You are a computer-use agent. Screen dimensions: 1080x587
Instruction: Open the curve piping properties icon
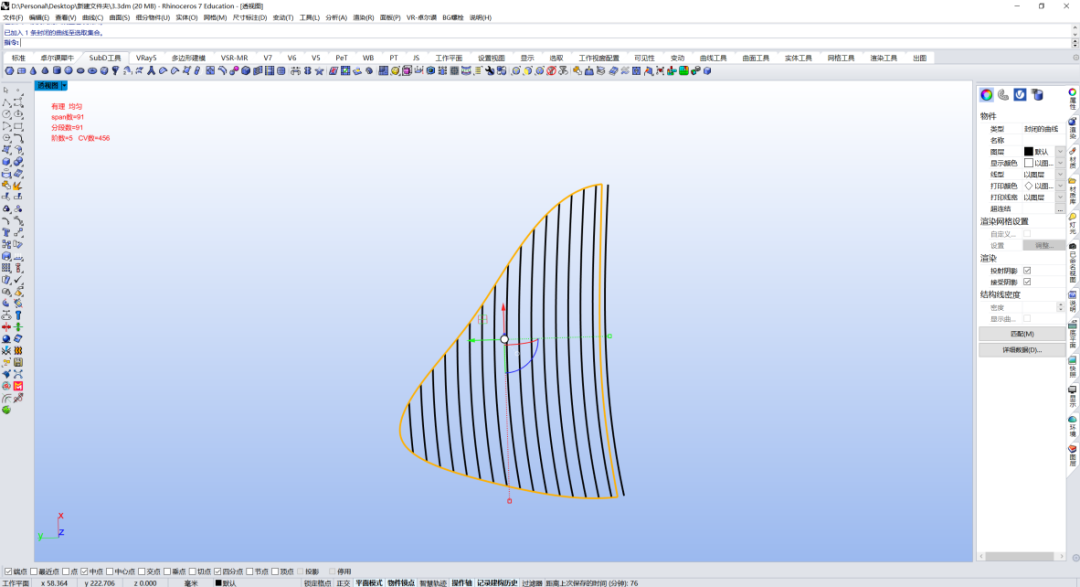[1003, 95]
